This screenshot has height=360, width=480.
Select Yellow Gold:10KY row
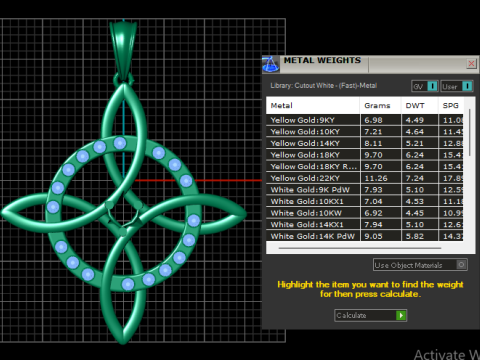pos(365,132)
